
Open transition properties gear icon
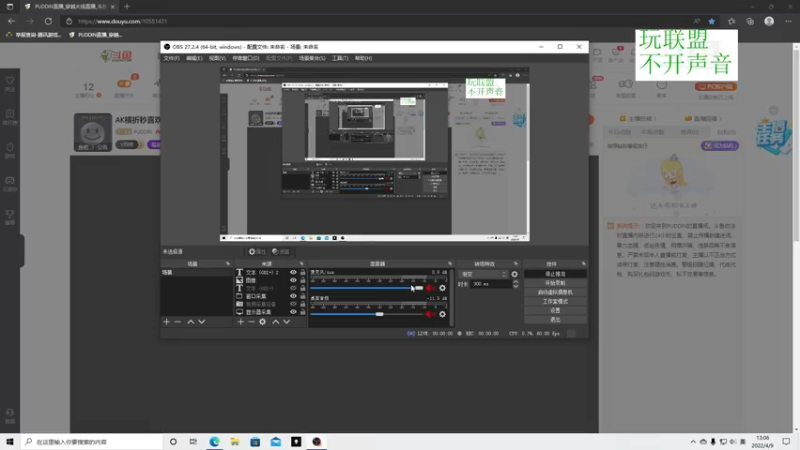pos(514,274)
